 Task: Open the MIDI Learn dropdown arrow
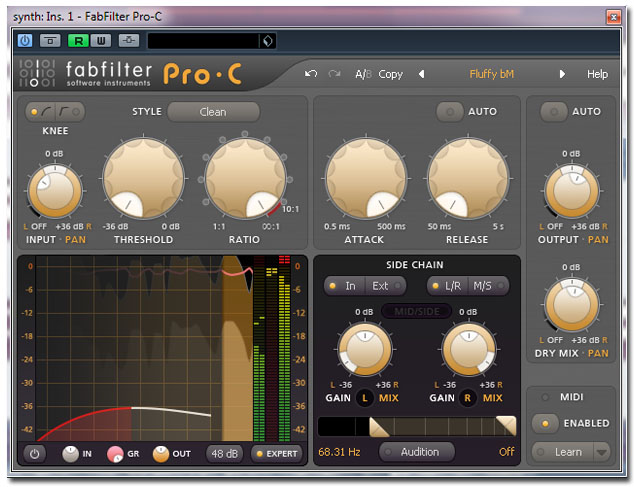[x=602, y=452]
